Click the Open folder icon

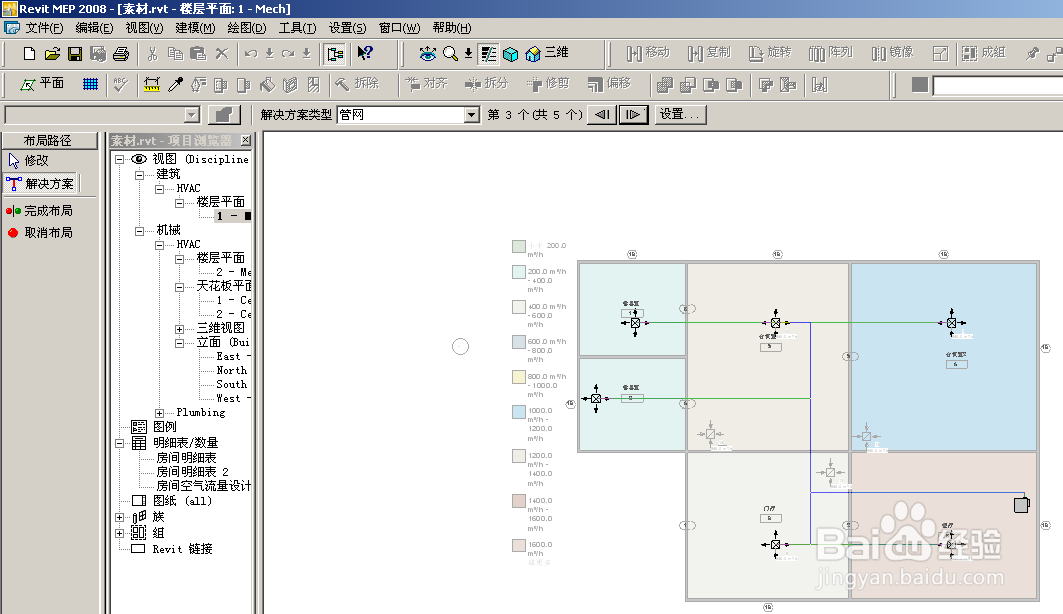[52, 54]
